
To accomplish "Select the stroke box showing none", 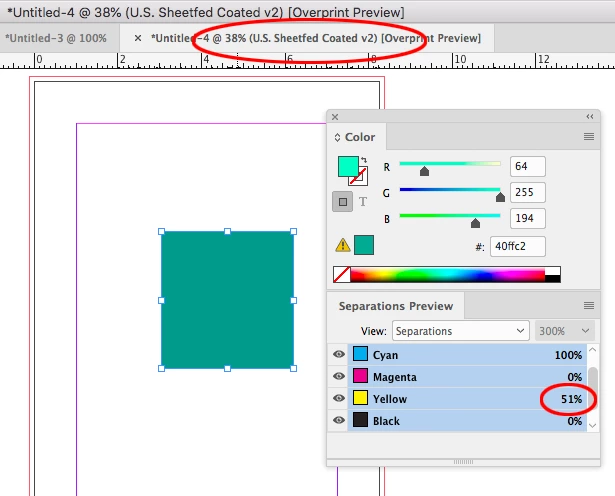I will pyautogui.click(x=362, y=180).
